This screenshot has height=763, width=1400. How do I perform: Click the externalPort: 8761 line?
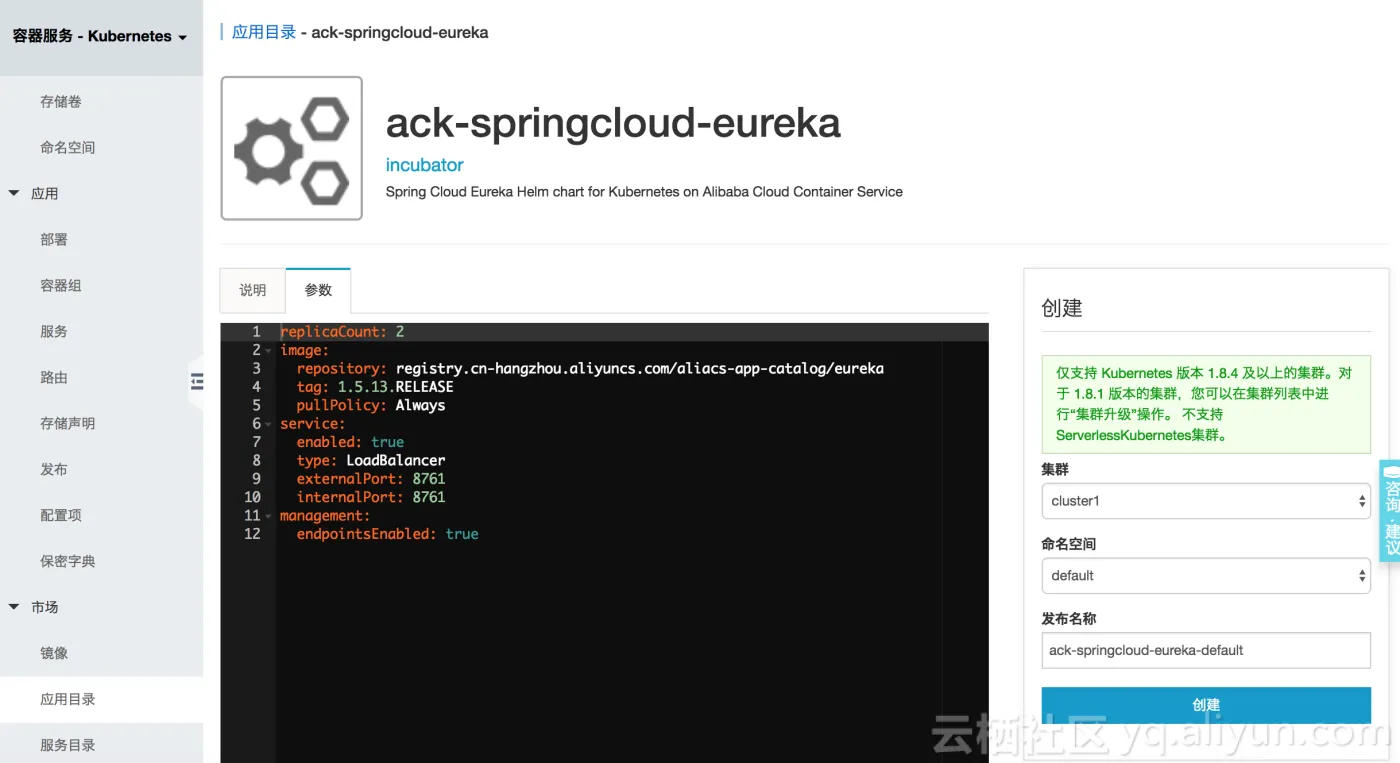(x=371, y=479)
